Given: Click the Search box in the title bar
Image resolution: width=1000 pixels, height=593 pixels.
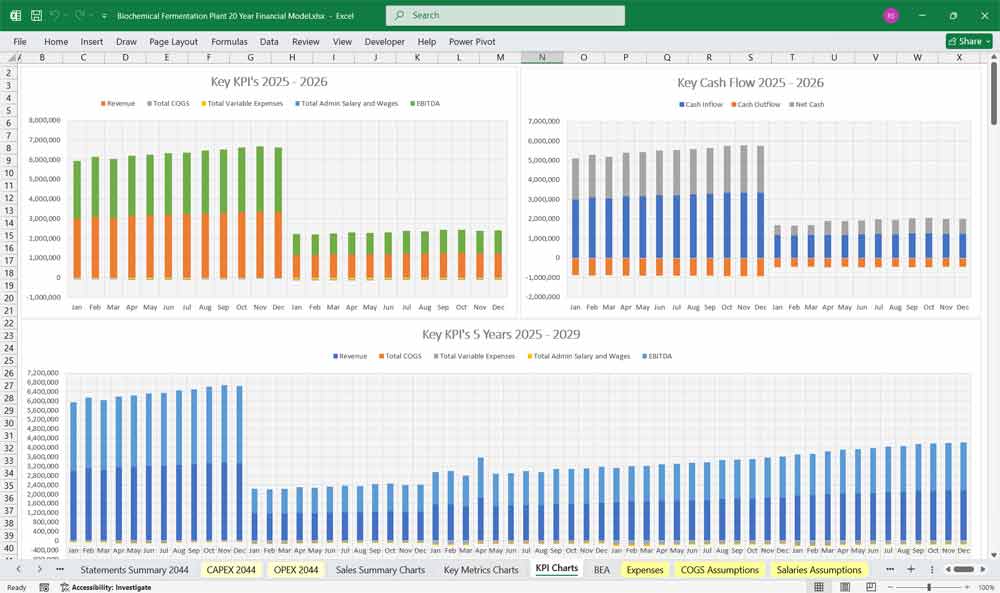Looking at the screenshot, I should [x=505, y=15].
